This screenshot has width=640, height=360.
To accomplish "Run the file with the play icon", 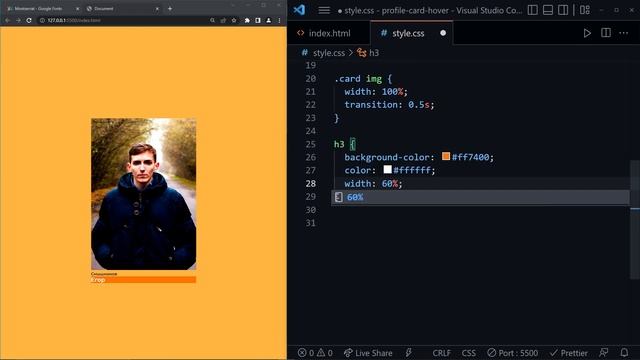I will click(x=587, y=33).
